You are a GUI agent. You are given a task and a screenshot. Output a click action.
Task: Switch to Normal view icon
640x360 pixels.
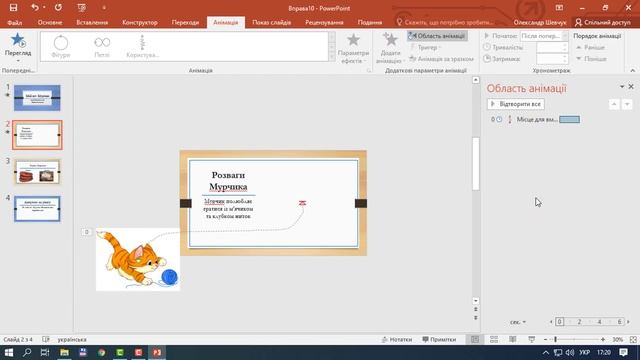coord(475,340)
